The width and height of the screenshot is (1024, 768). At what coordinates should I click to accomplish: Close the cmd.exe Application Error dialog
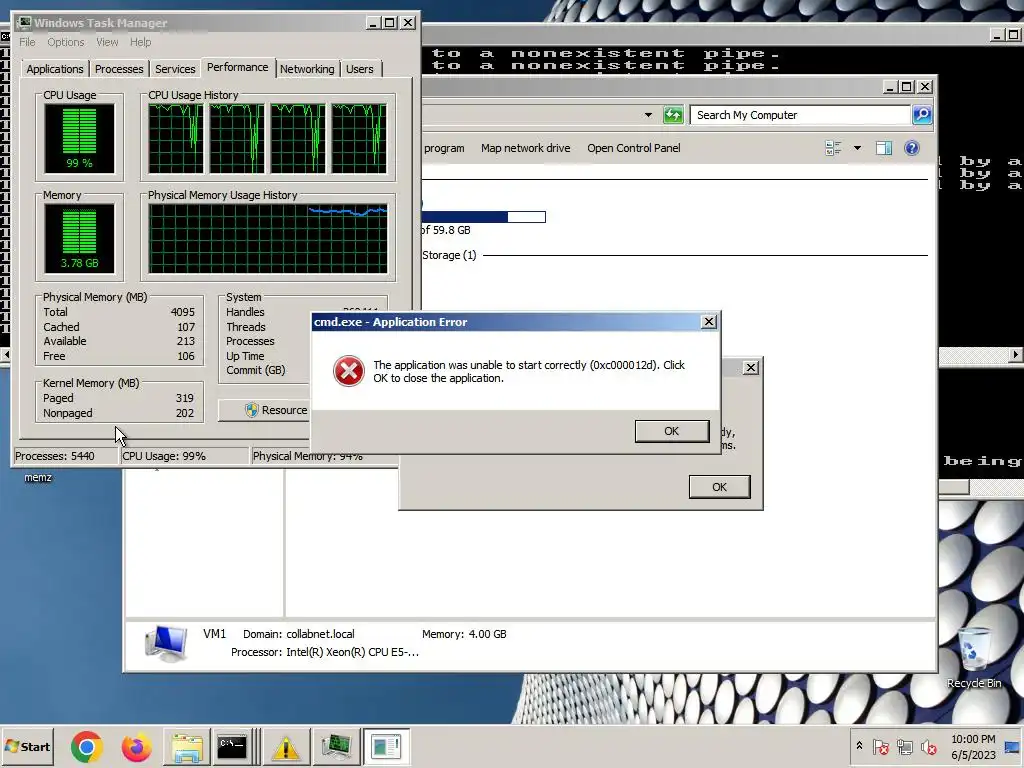tap(709, 322)
